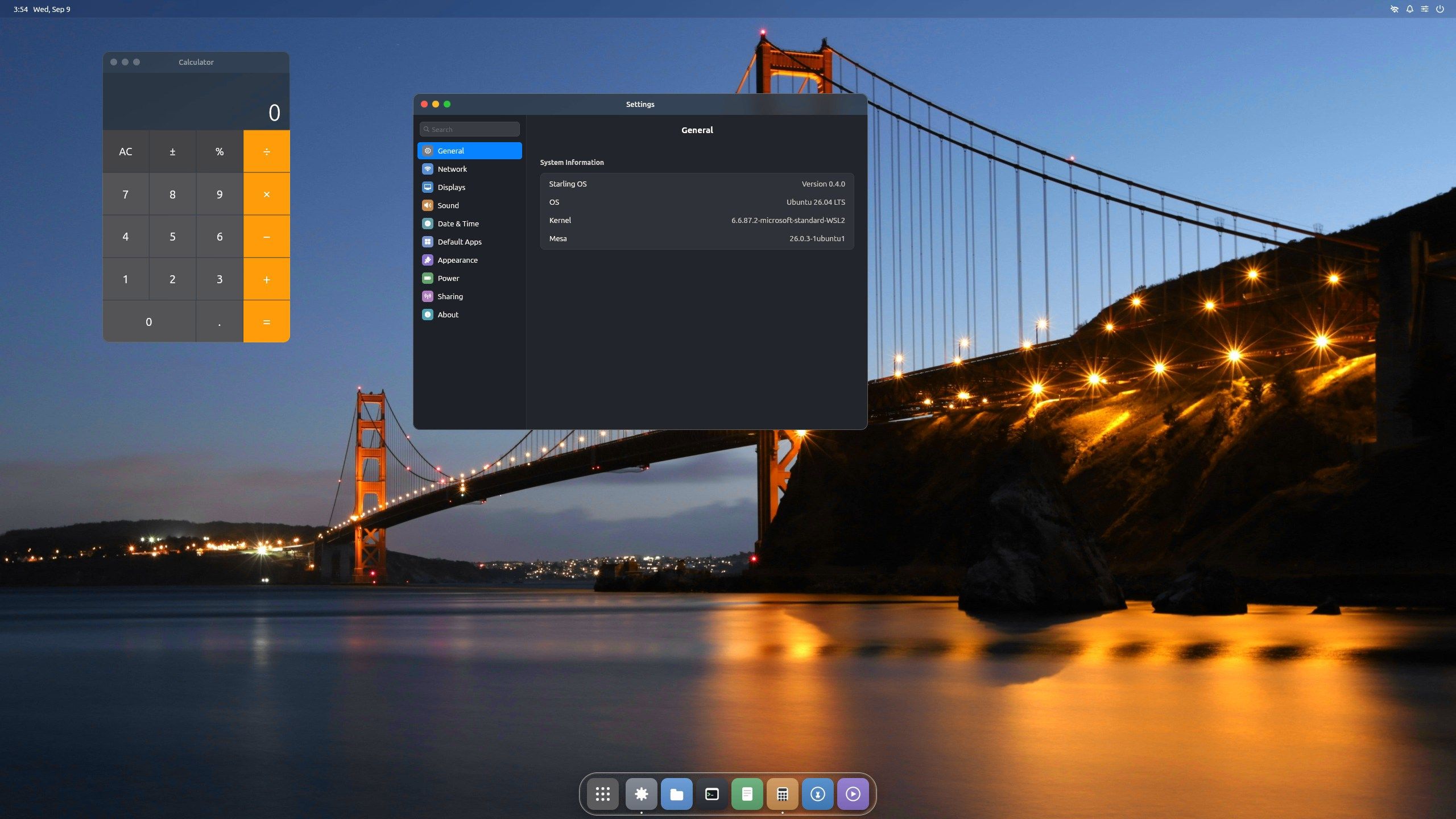Click the Calculator display showing 0
This screenshot has height=819, width=1456.
tap(196, 101)
